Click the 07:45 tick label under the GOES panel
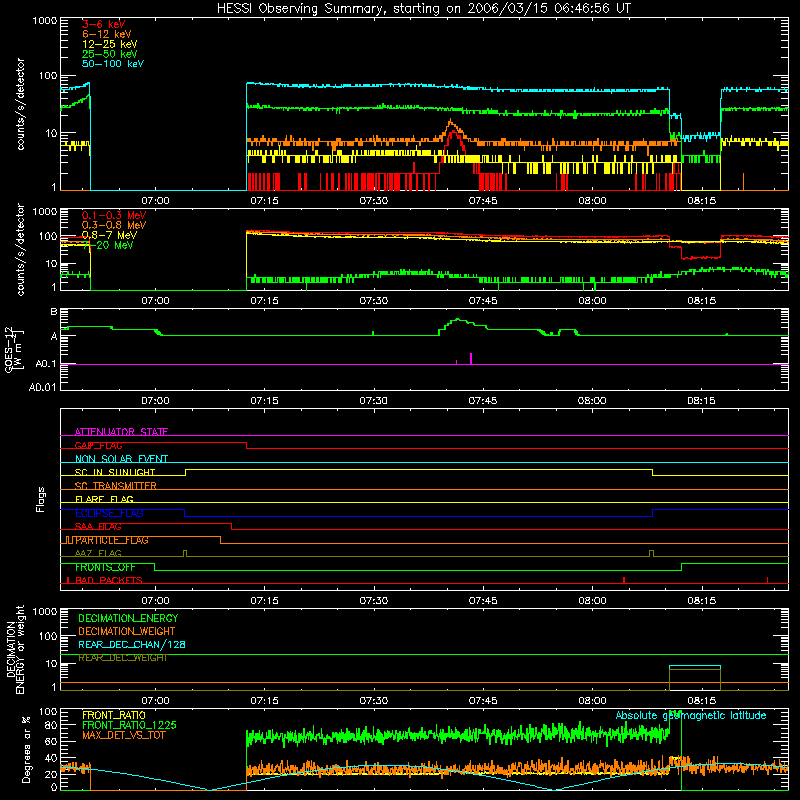This screenshot has width=800, height=800. pos(483,401)
